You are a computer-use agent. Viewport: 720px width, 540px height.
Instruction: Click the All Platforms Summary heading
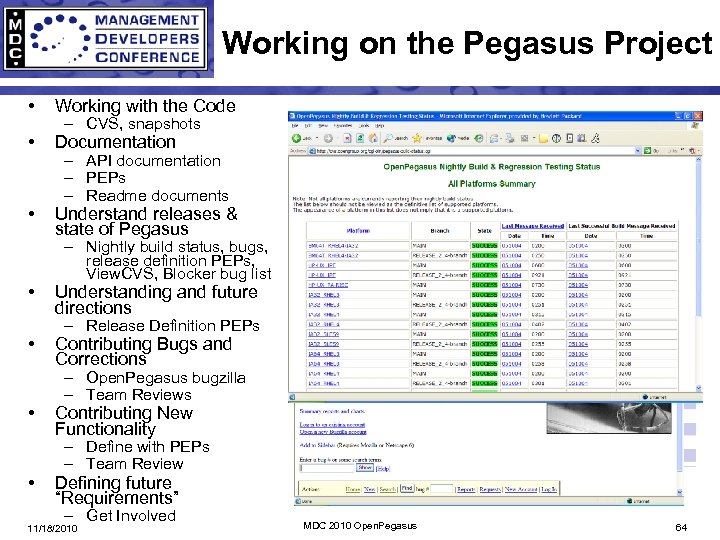[x=492, y=184]
